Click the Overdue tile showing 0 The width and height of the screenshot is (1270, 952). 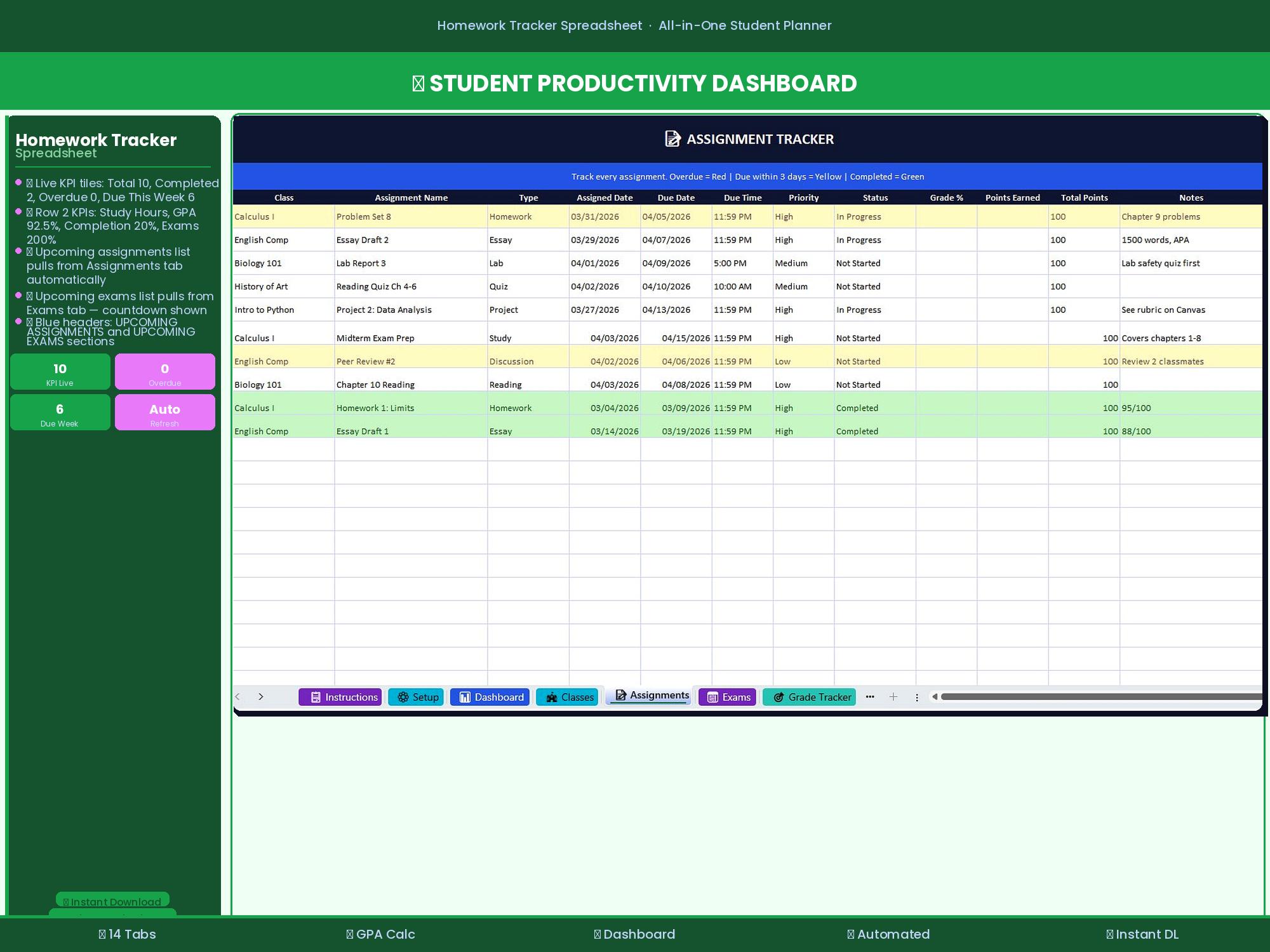tap(165, 372)
